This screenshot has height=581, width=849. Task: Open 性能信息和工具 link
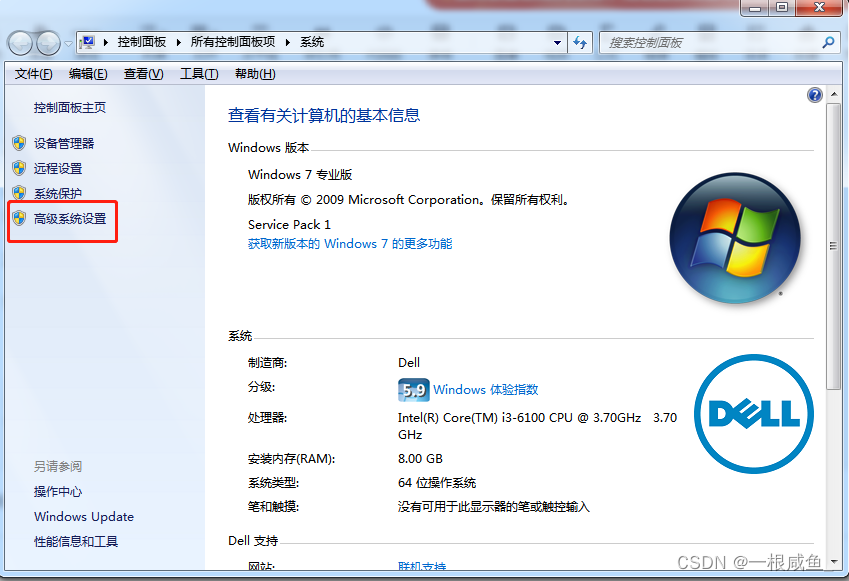point(76,541)
